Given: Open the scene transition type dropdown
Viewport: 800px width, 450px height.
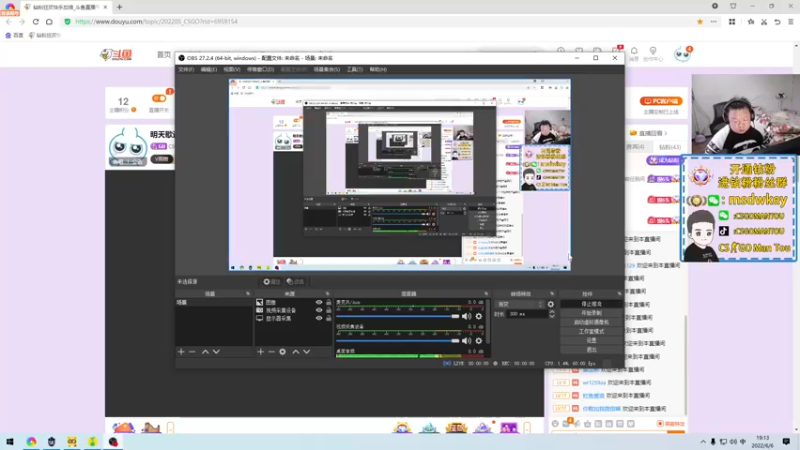Looking at the screenshot, I should 520,304.
